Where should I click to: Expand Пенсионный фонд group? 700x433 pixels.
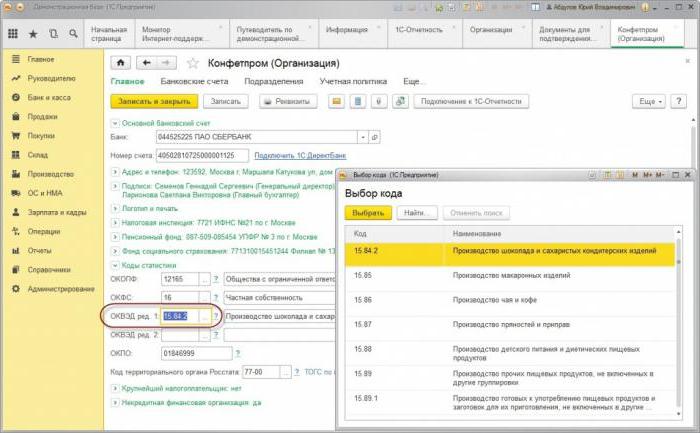[115, 237]
